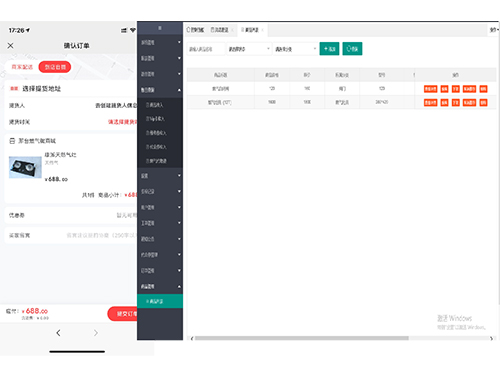Toggle the sidebar with the hamburger icon

coord(160,28)
